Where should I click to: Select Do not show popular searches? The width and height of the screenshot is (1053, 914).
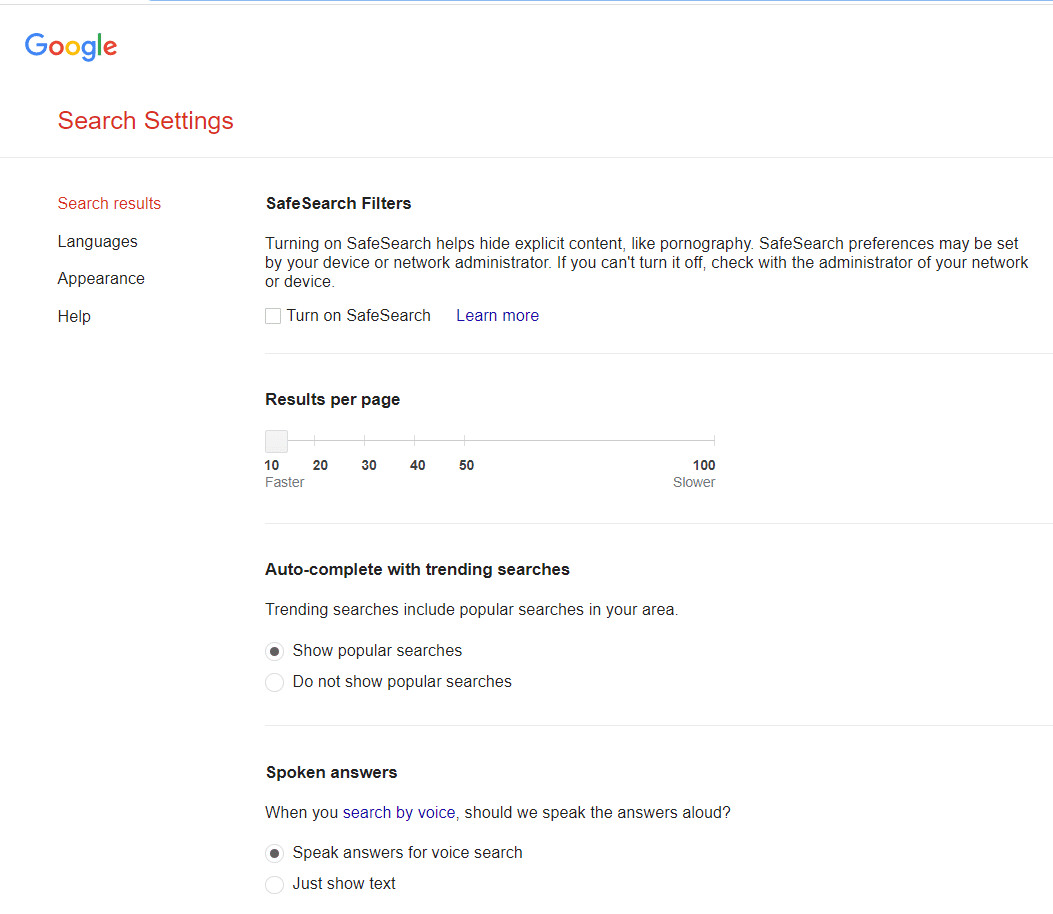click(275, 682)
